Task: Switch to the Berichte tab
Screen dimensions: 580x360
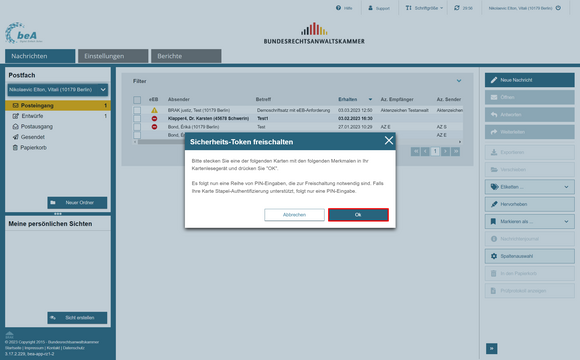Action: point(186,56)
